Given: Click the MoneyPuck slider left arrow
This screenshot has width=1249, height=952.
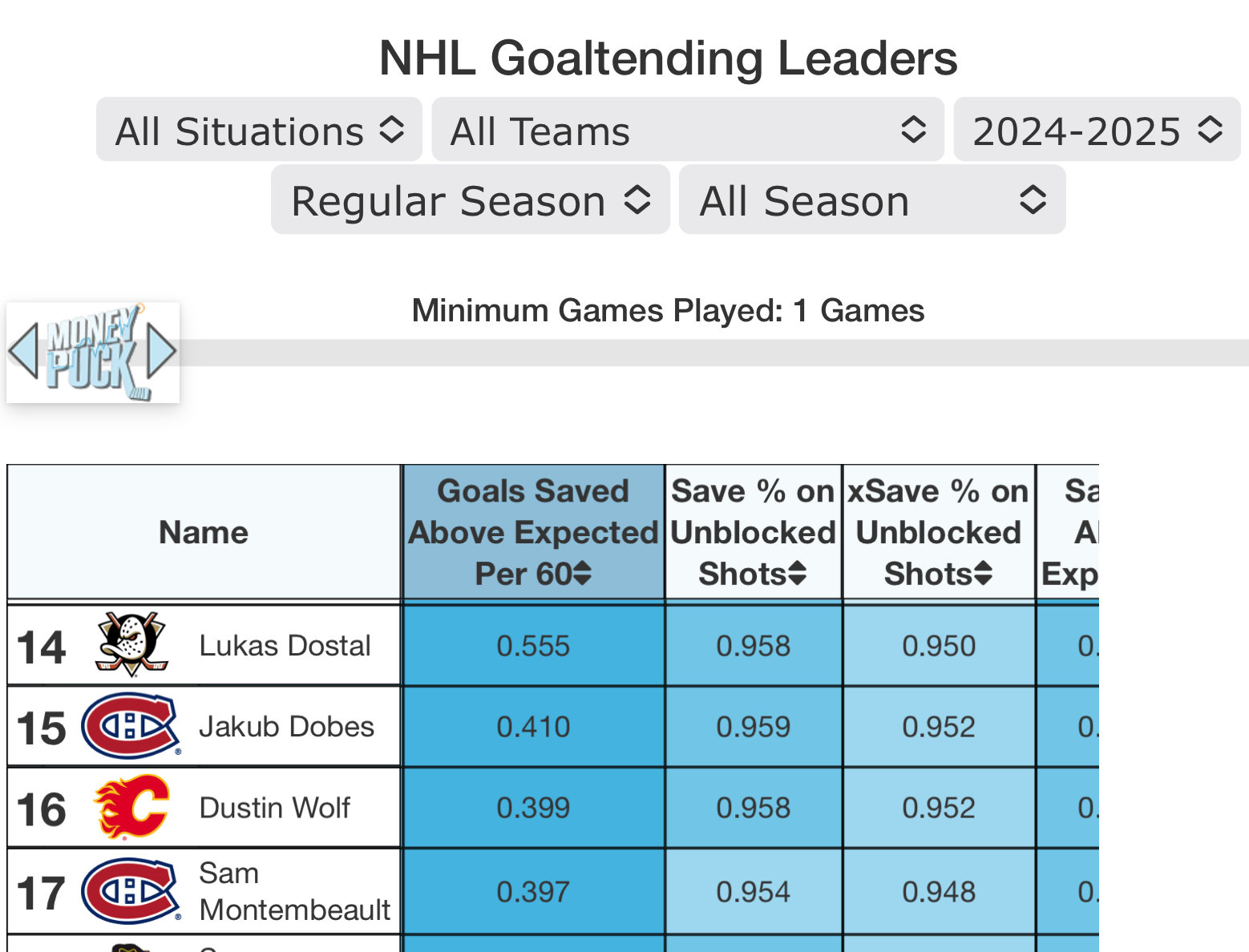Looking at the screenshot, I should tap(23, 351).
